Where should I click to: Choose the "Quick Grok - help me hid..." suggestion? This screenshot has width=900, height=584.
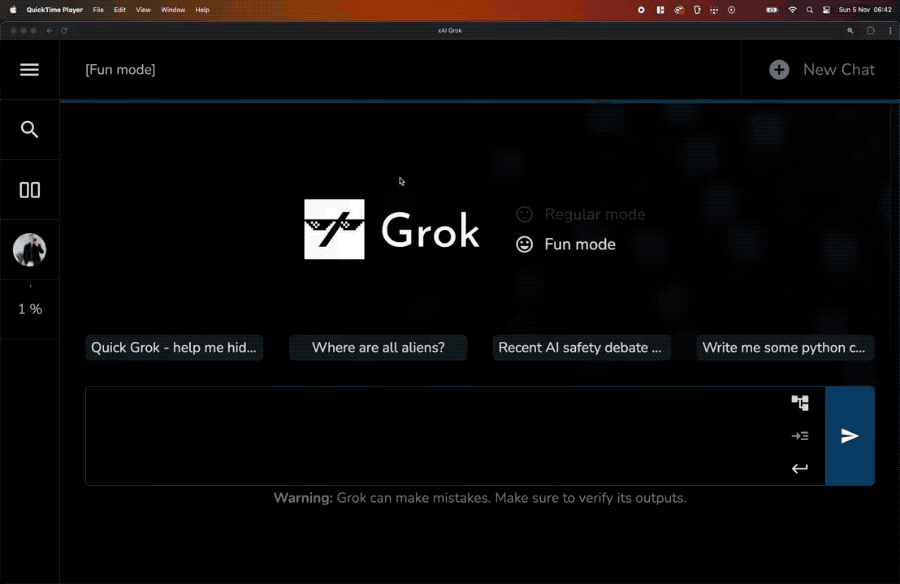[x=174, y=347]
